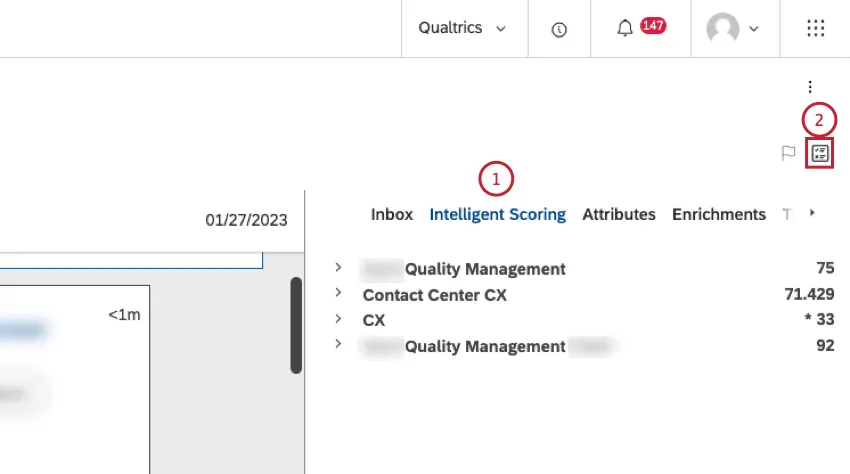Open the notifications bell
This screenshot has height=474, width=850.
(x=625, y=28)
